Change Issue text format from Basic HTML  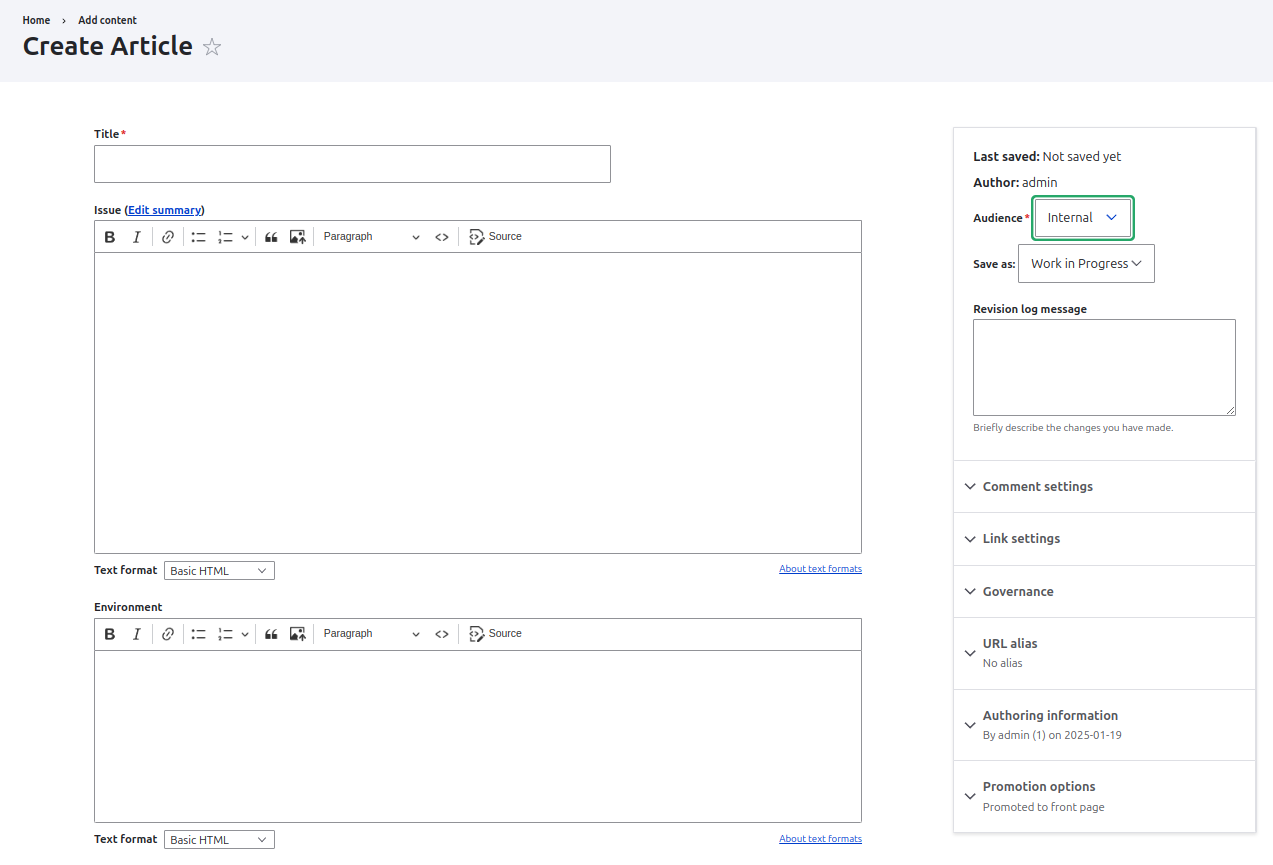tap(219, 571)
